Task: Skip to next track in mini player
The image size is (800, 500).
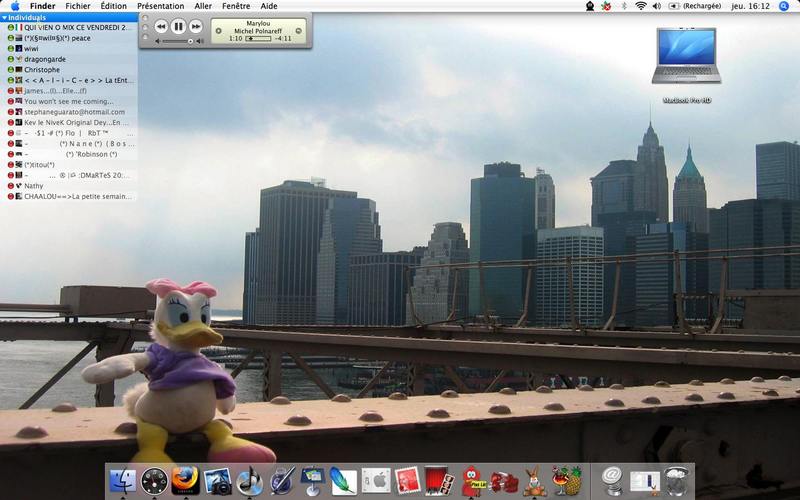Action: [x=196, y=27]
